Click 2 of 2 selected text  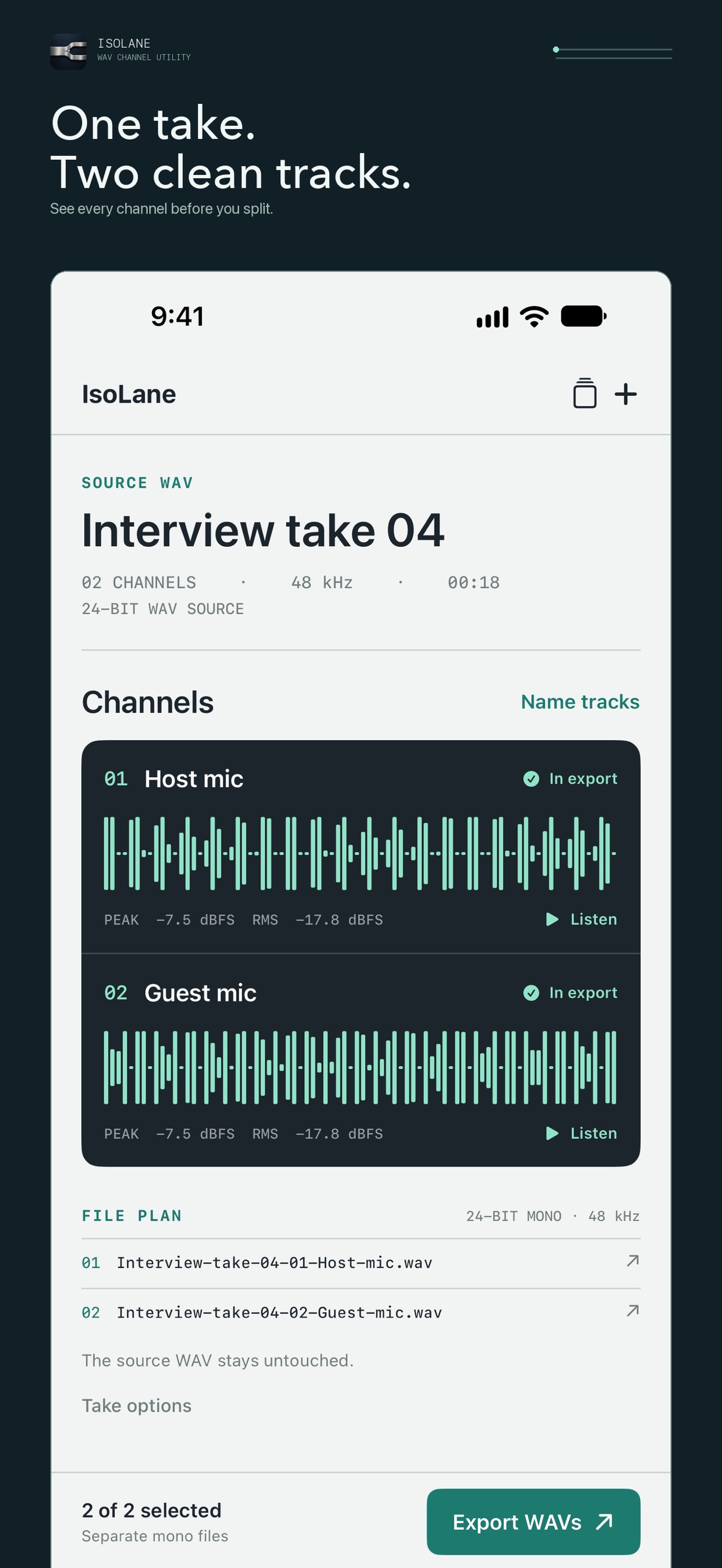pyautogui.click(x=151, y=1510)
